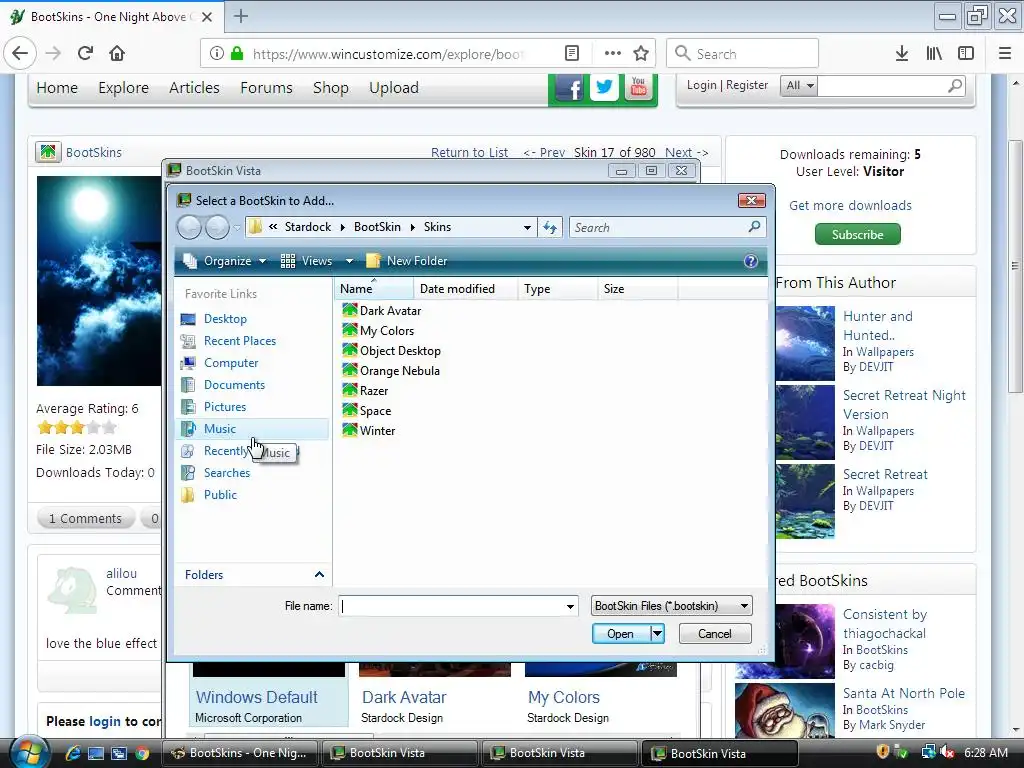Open the Windows Start orb

(x=28, y=752)
